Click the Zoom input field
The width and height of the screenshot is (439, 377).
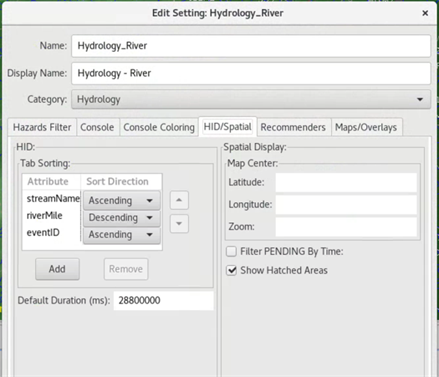[346, 227]
